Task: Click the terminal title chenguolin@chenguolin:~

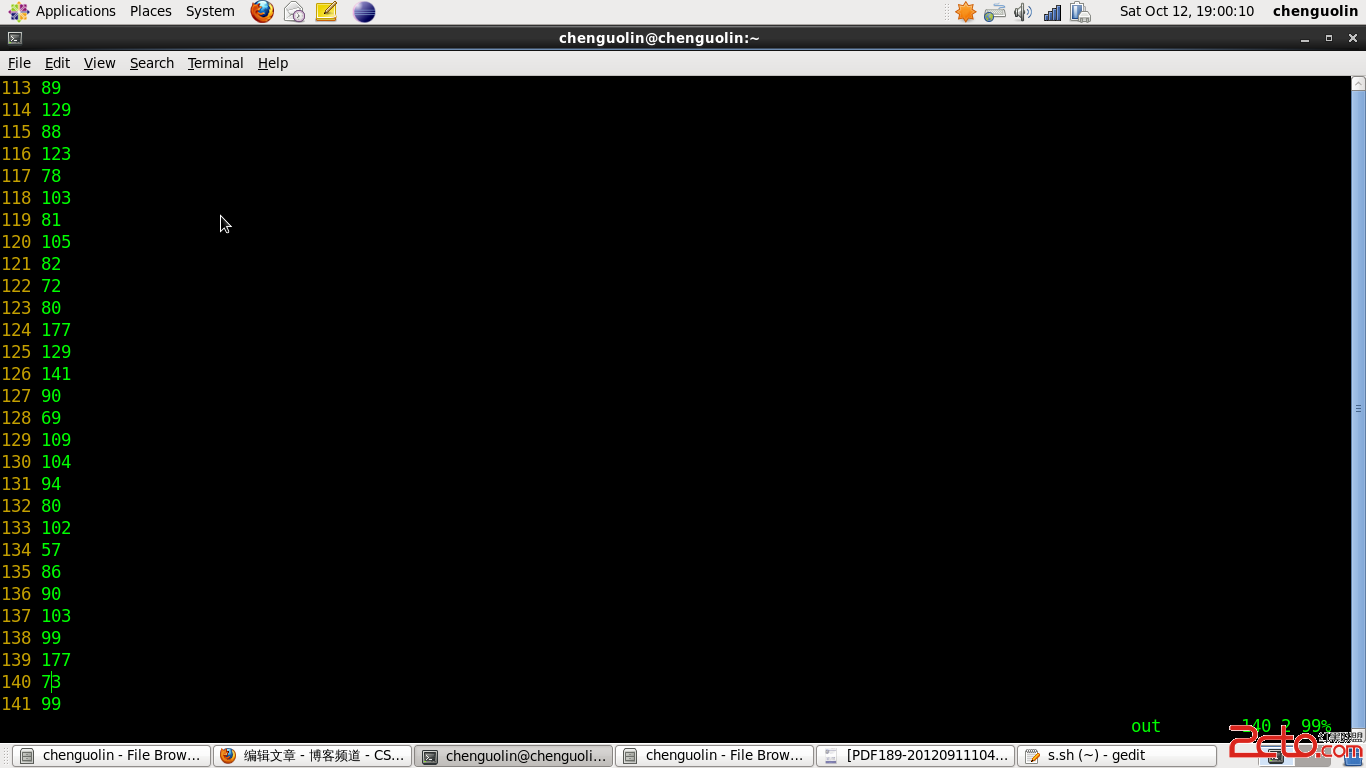Action: click(x=659, y=38)
